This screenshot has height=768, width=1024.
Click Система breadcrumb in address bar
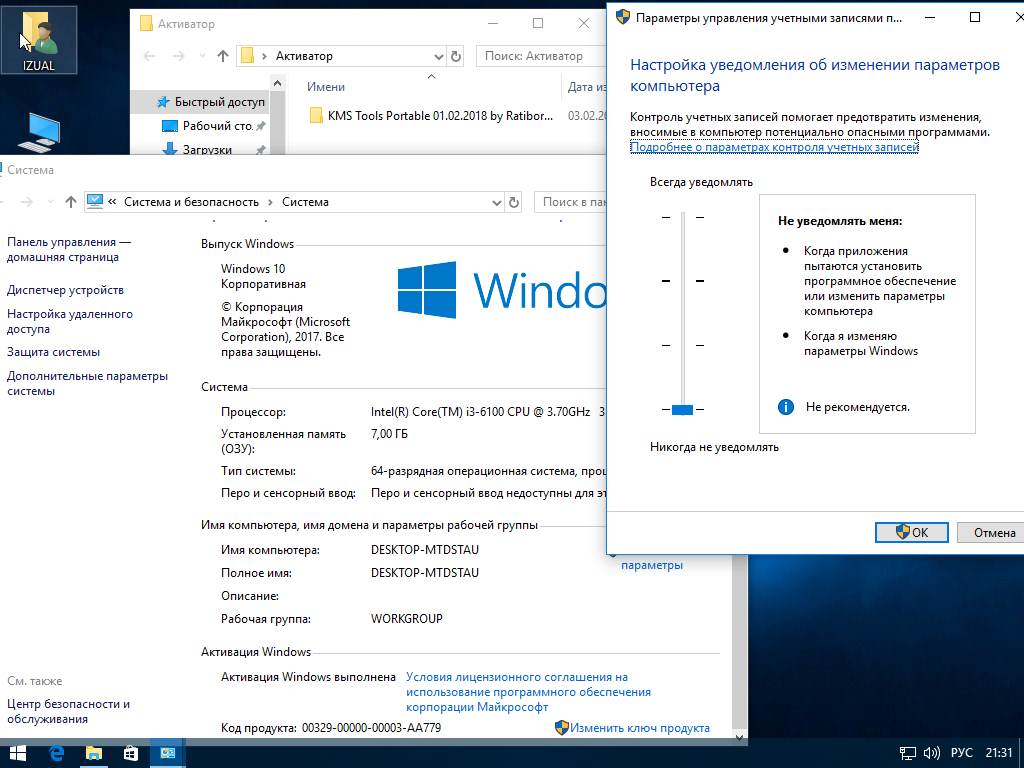coord(305,202)
